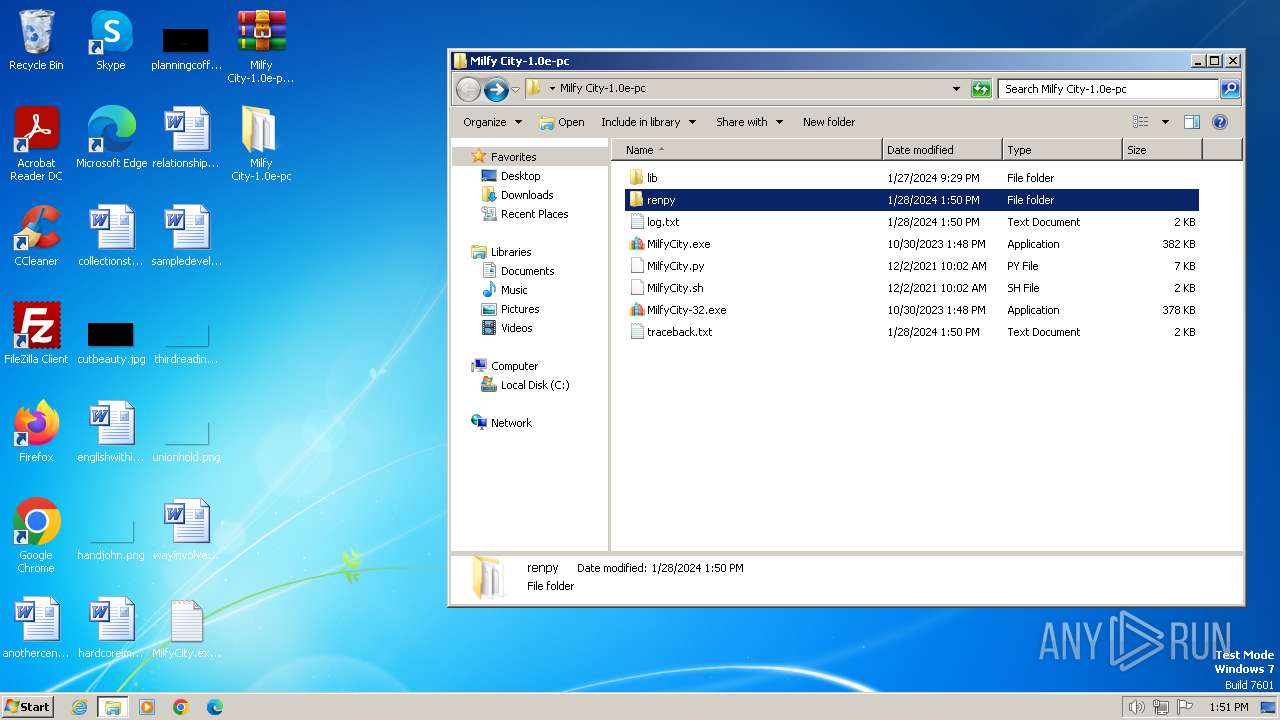Viewport: 1280px width, 720px height.
Task: Sort by Type column header
Action: [x=1062, y=150]
